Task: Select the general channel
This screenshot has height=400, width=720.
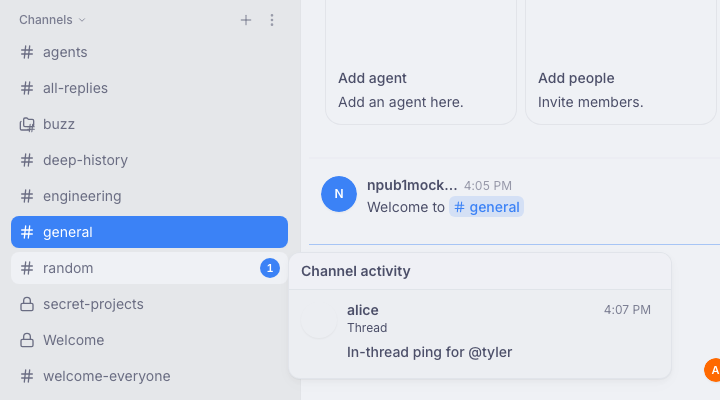Action: (x=149, y=232)
